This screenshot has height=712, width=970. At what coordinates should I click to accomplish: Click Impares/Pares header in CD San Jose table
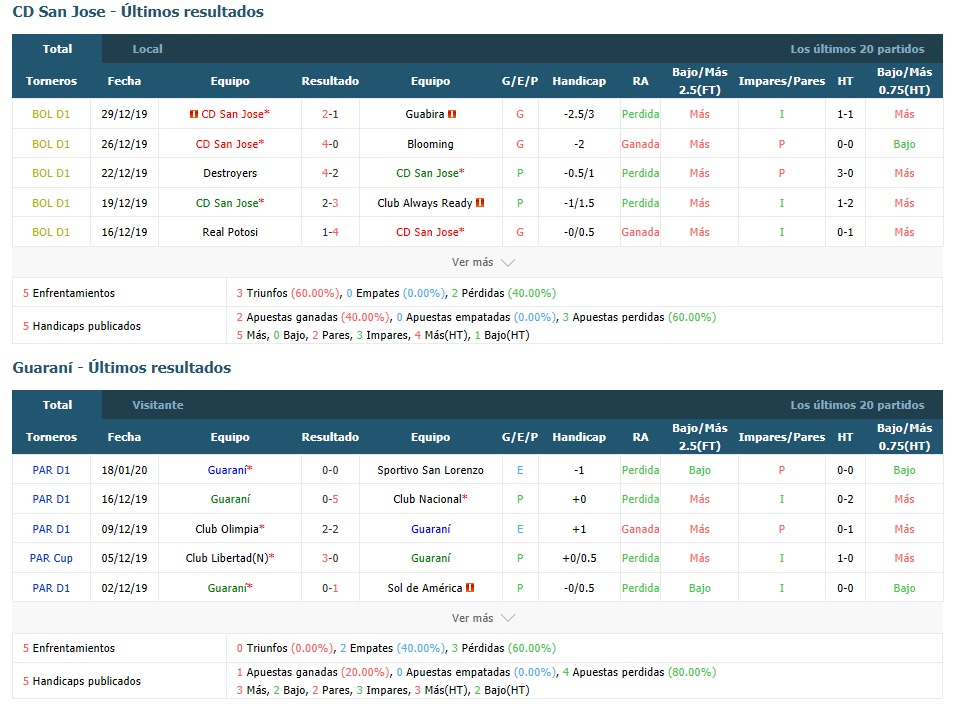(x=781, y=81)
